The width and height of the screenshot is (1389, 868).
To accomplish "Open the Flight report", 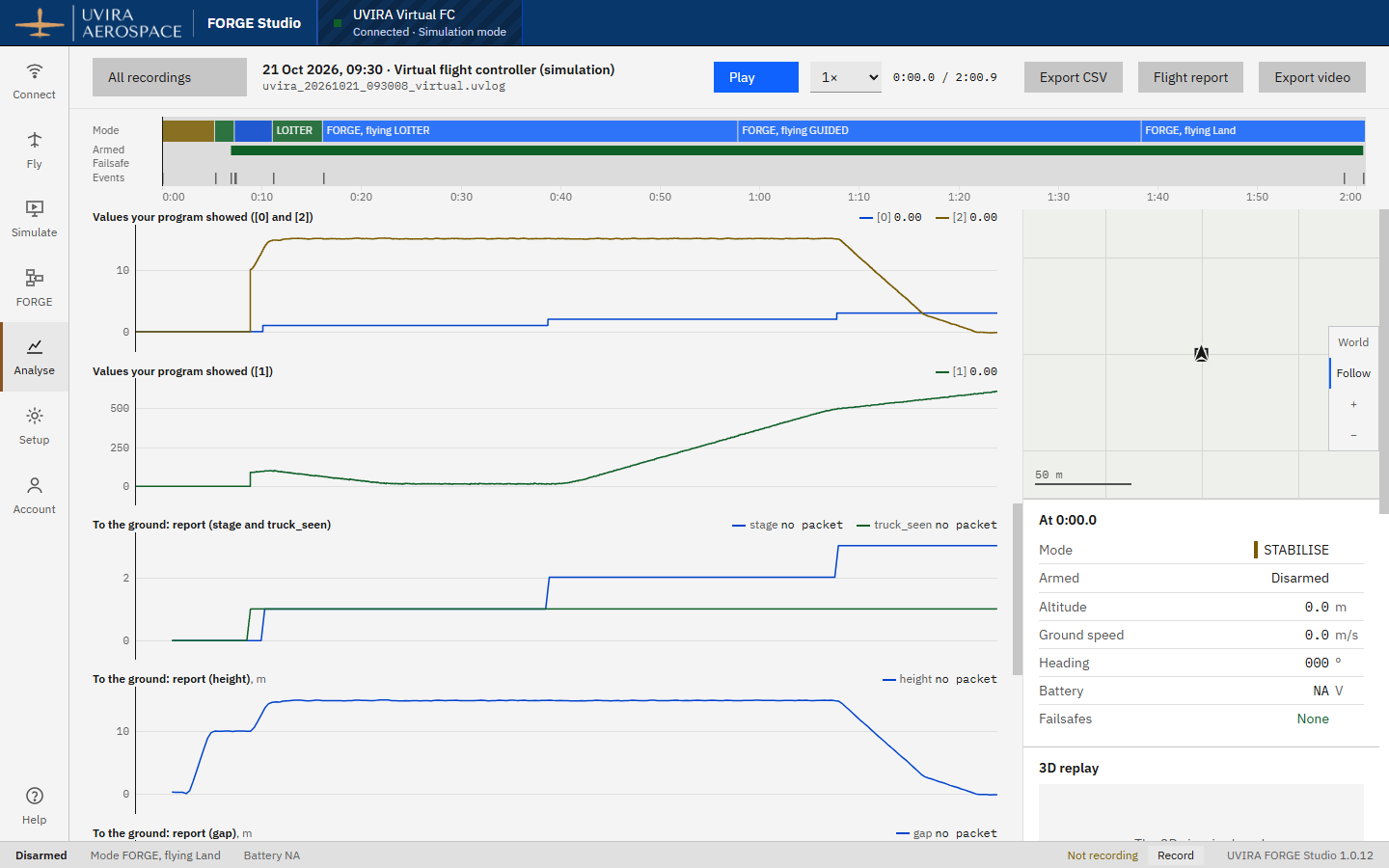I will 1190,77.
